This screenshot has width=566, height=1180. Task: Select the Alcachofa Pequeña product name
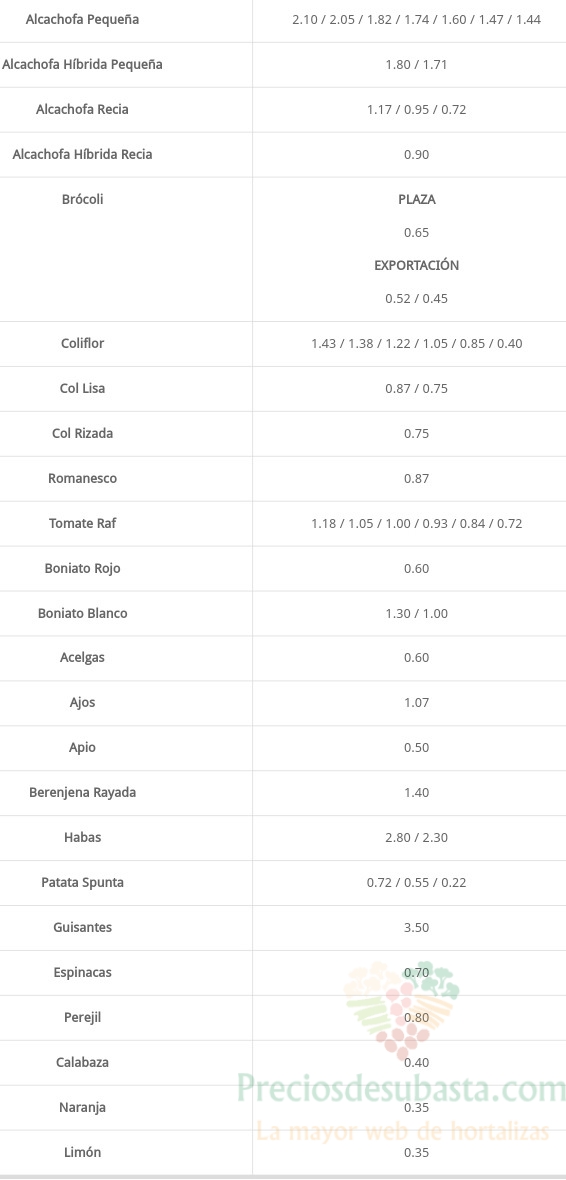82,20
